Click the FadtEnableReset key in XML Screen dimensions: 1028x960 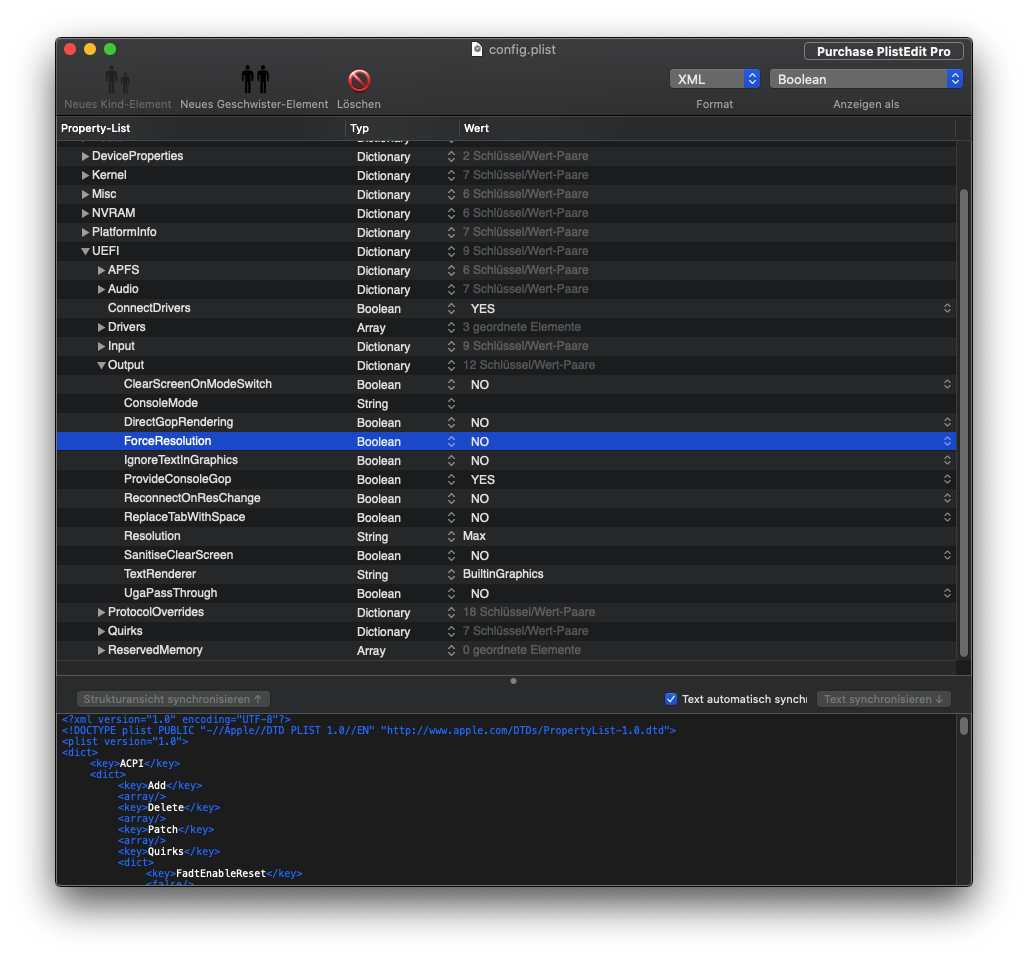tap(221, 873)
